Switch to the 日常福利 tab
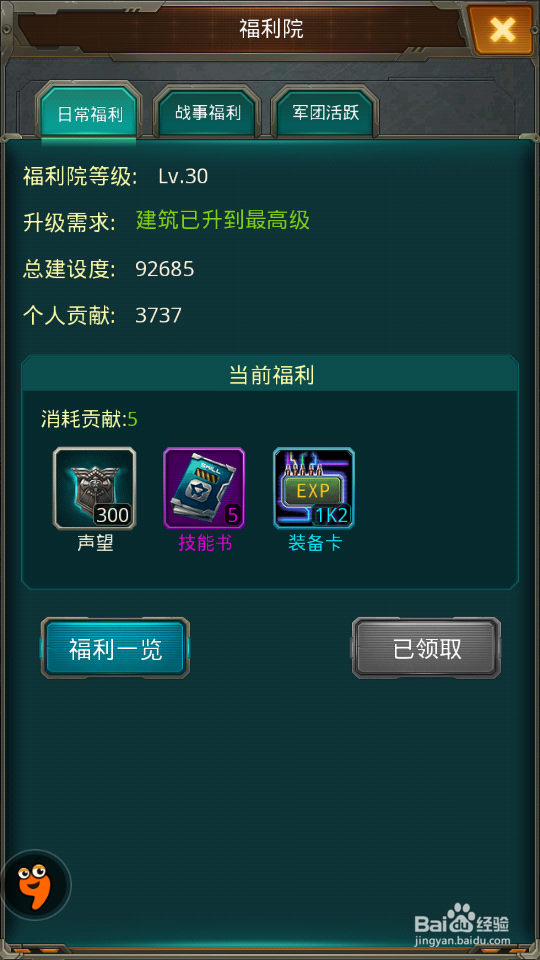Viewport: 540px width, 960px height. click(89, 114)
